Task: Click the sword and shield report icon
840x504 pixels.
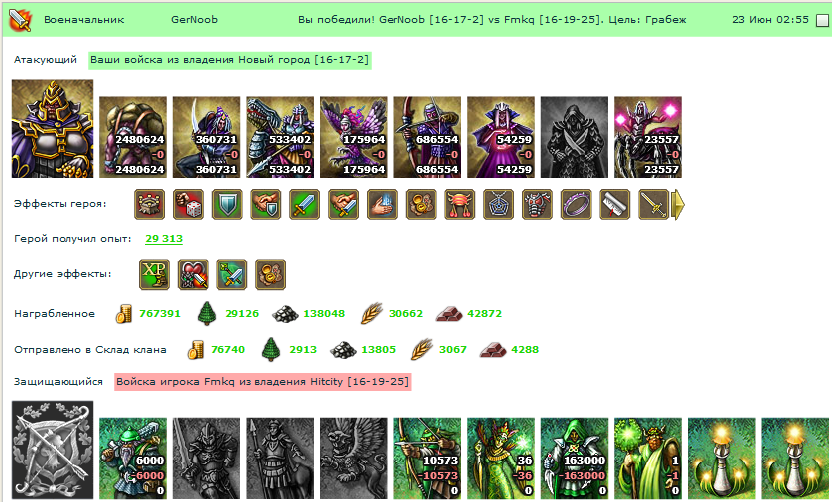Action: (x=20, y=20)
